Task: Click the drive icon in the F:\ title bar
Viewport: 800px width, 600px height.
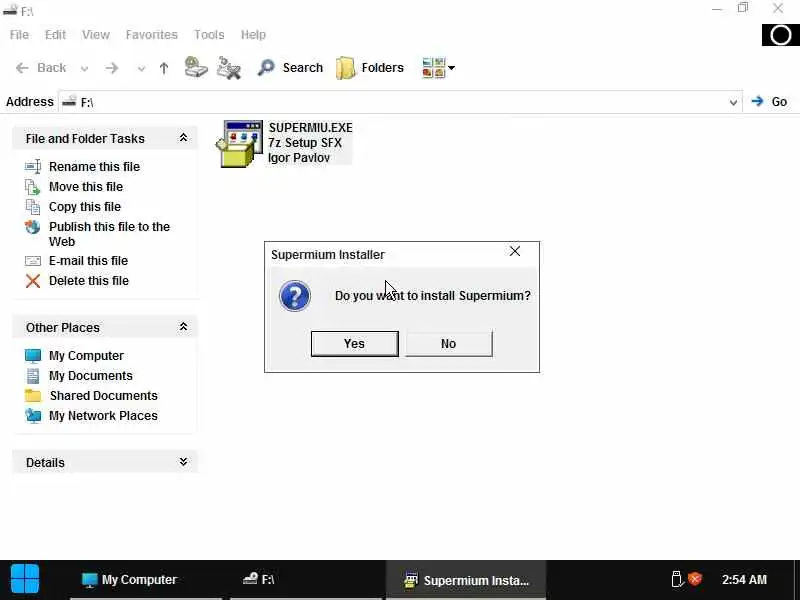Action: coord(10,10)
